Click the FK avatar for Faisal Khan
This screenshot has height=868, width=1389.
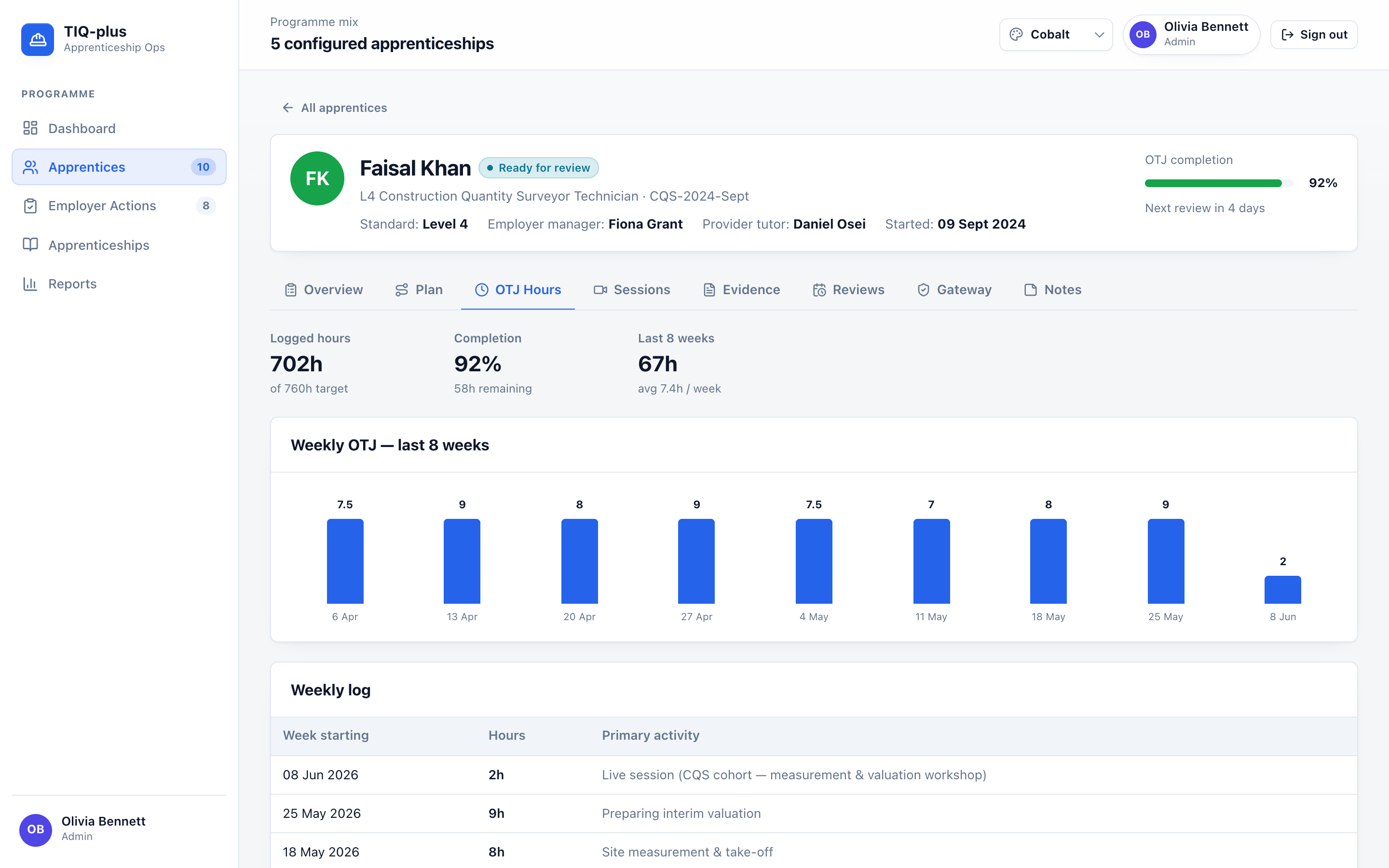[x=317, y=178]
